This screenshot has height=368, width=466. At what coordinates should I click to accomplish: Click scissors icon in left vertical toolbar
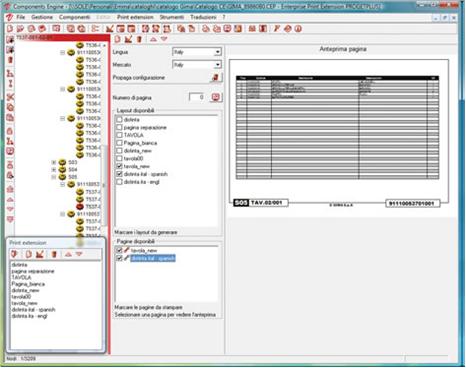pyautogui.click(x=10, y=97)
